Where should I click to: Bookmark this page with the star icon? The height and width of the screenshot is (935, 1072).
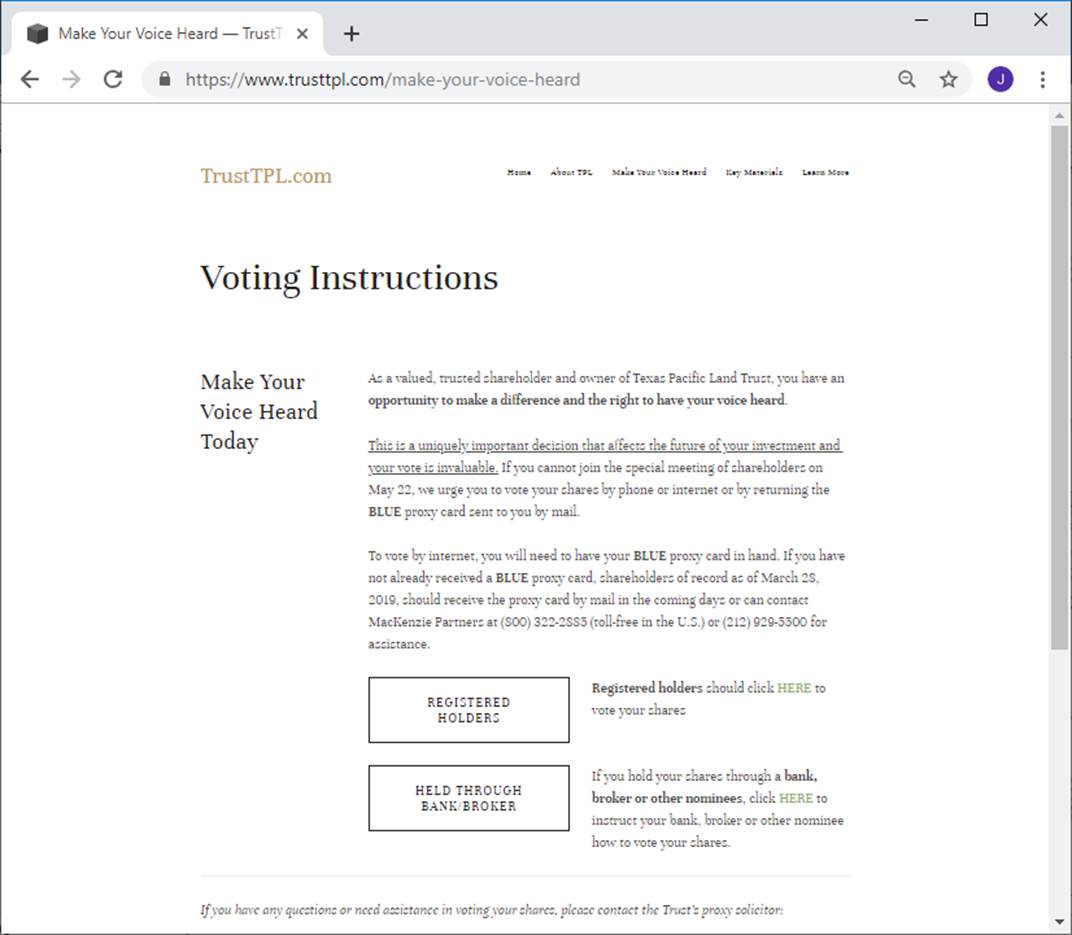tap(948, 80)
